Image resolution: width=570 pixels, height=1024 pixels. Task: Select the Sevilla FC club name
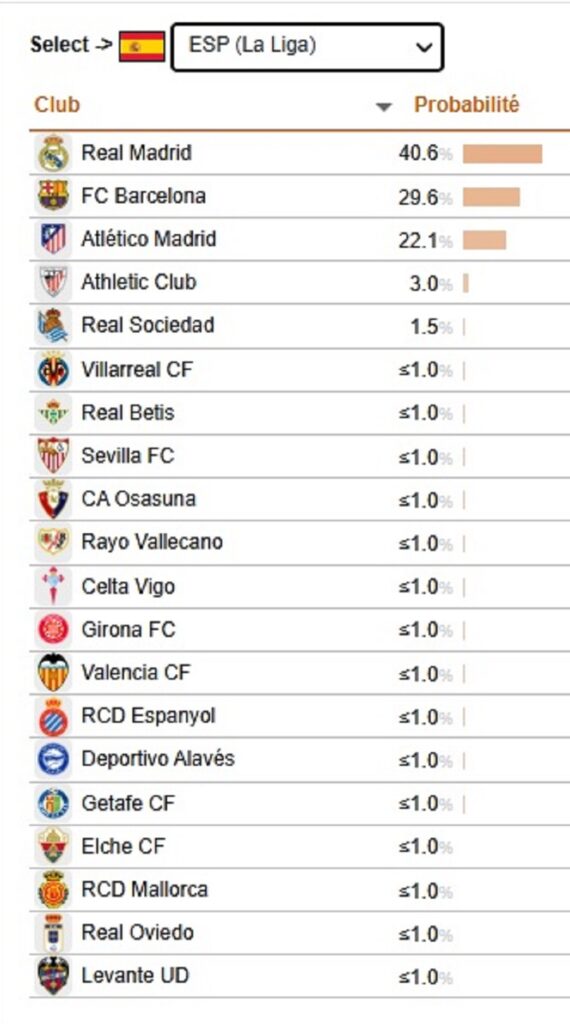(x=128, y=455)
